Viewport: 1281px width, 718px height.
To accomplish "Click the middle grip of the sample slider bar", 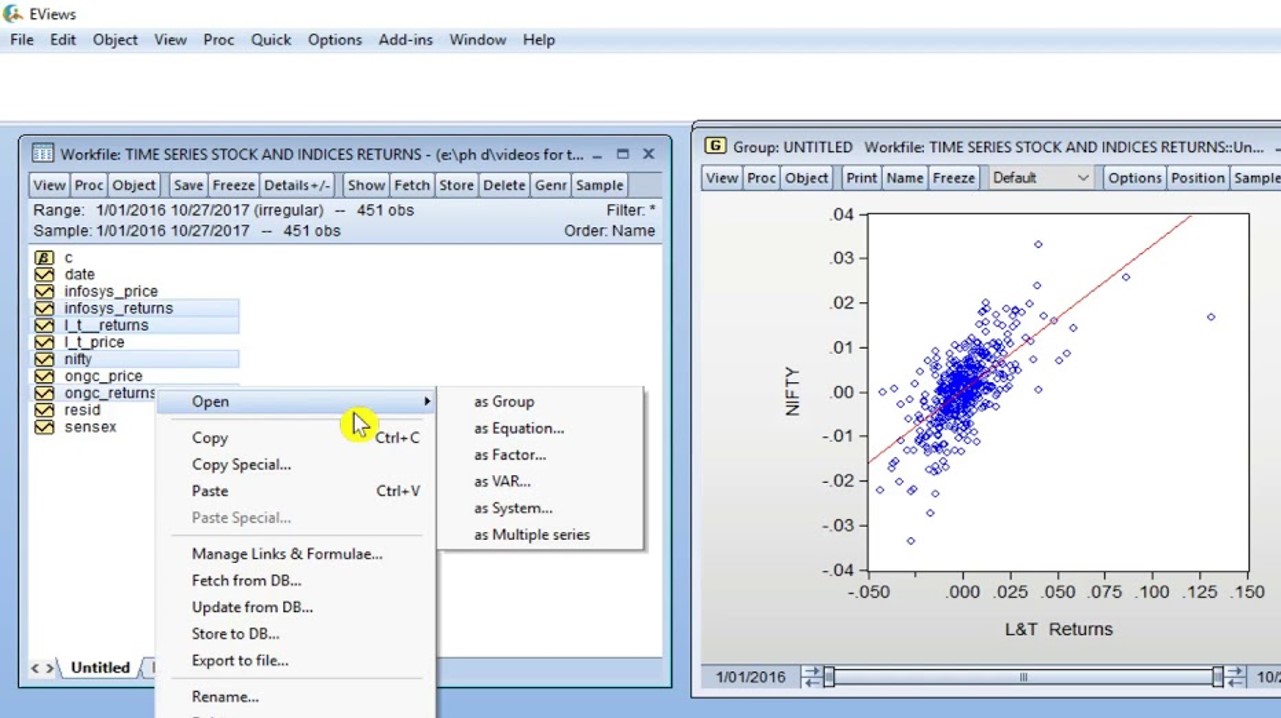I will pyautogui.click(x=1023, y=677).
